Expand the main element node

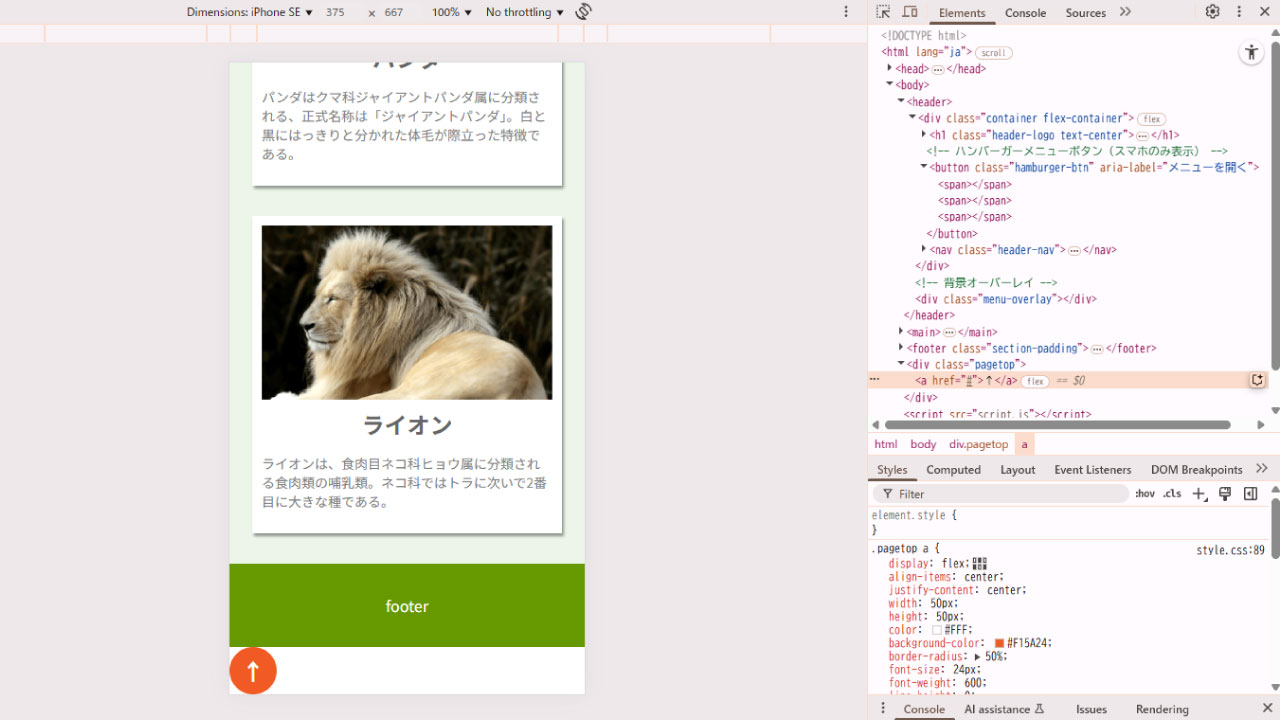pos(901,332)
